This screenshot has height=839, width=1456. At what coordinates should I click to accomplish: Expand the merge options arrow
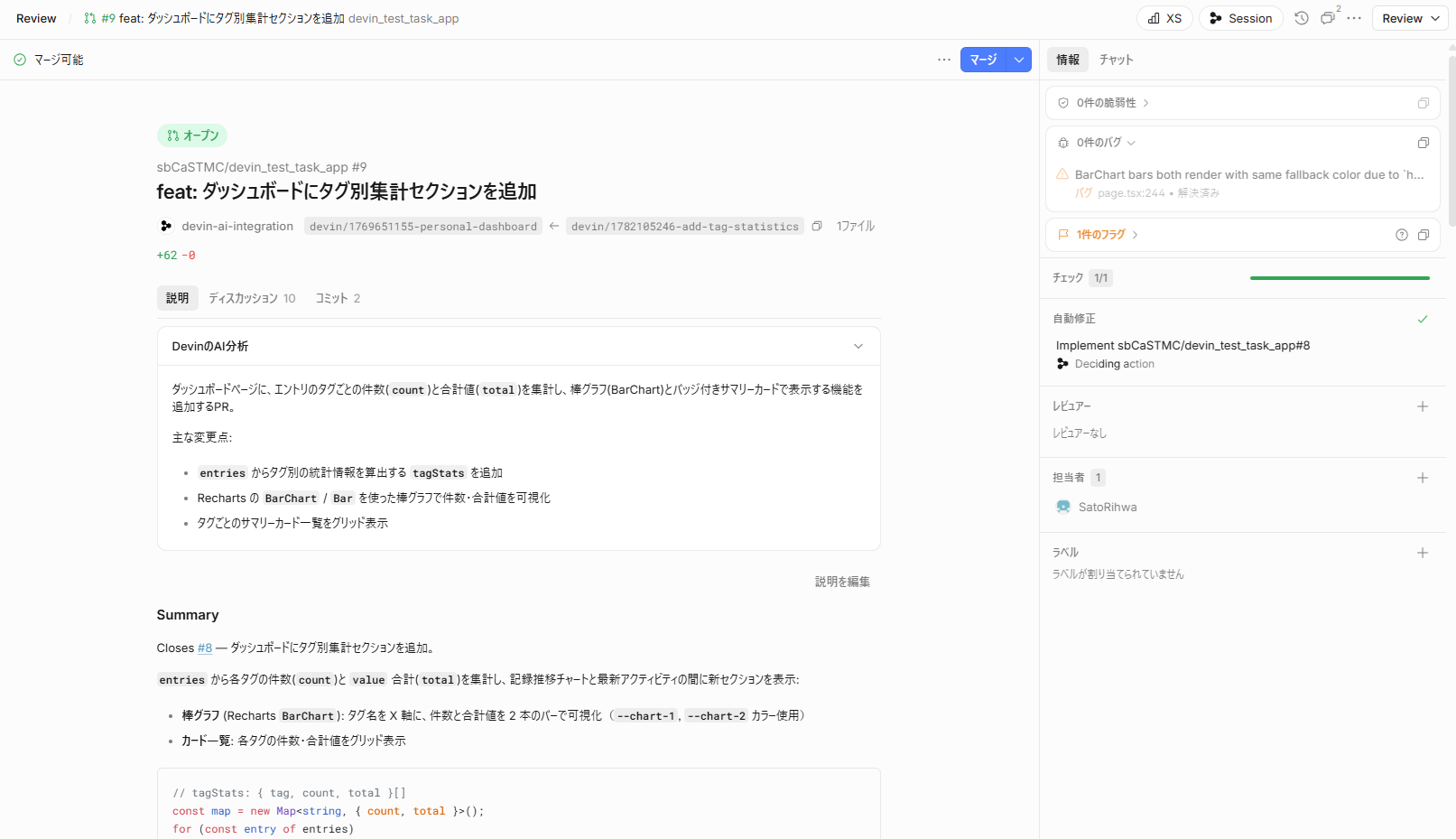[x=1019, y=60]
